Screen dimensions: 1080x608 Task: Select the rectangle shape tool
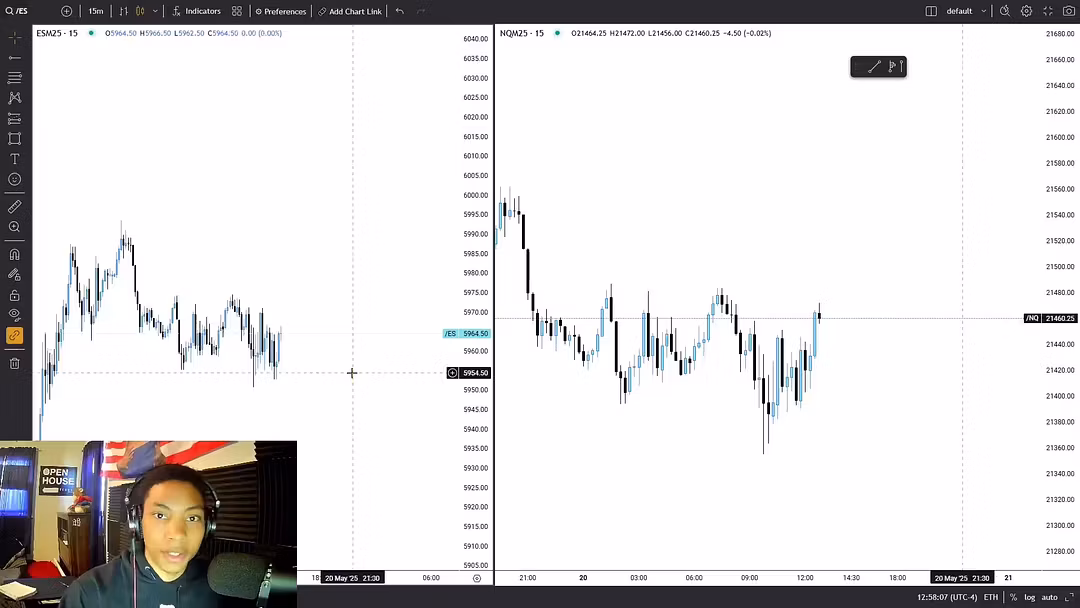click(14, 138)
